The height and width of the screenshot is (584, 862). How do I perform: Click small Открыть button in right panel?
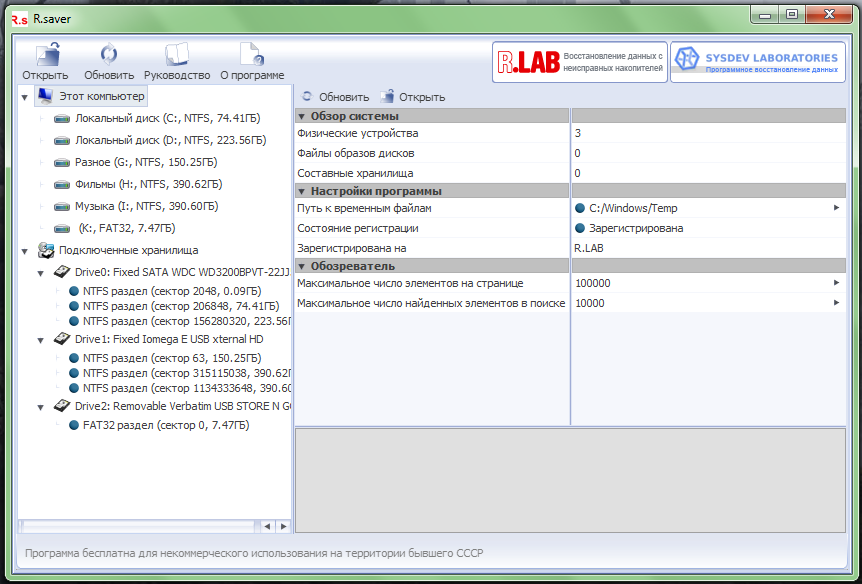point(412,97)
